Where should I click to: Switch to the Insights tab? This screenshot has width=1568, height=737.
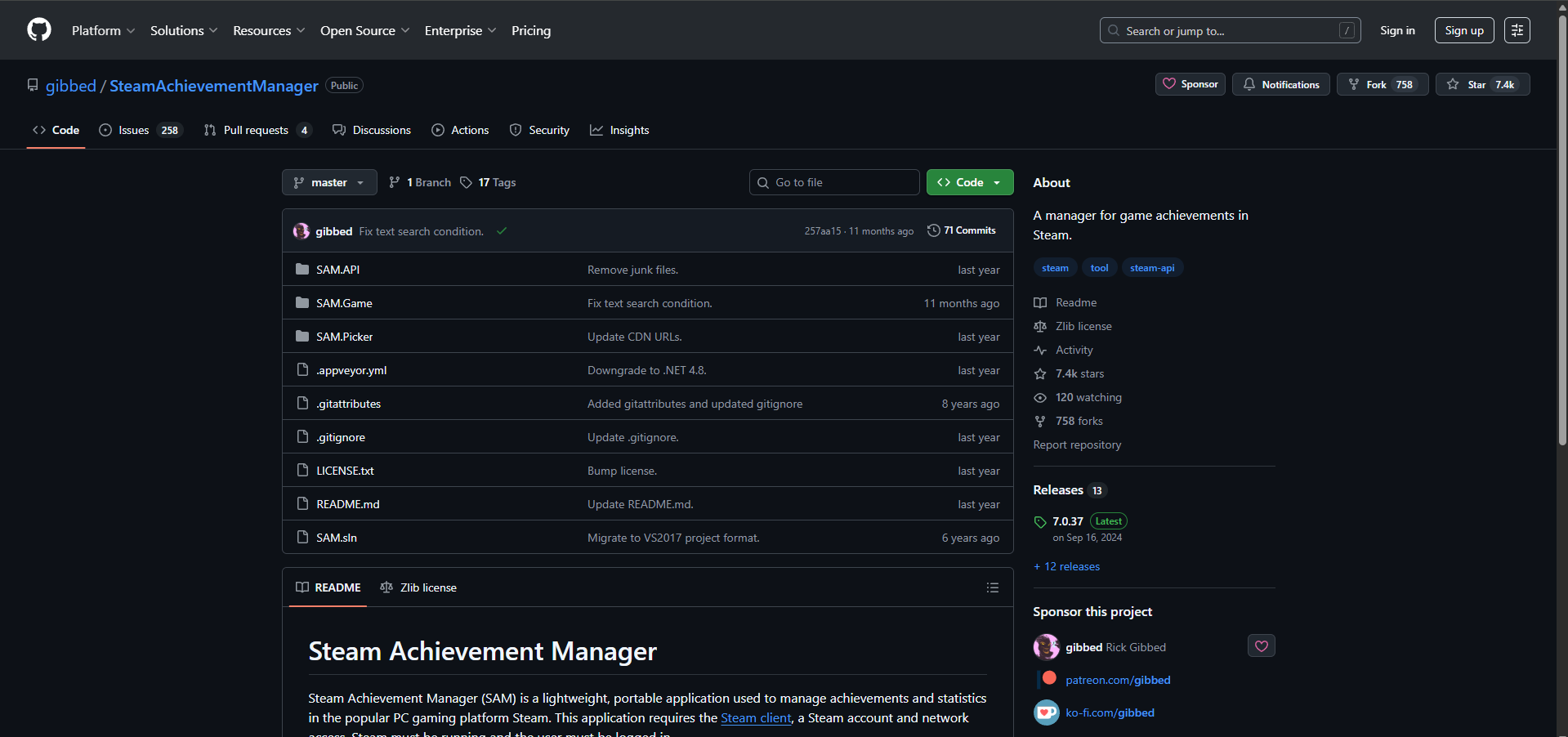[619, 130]
